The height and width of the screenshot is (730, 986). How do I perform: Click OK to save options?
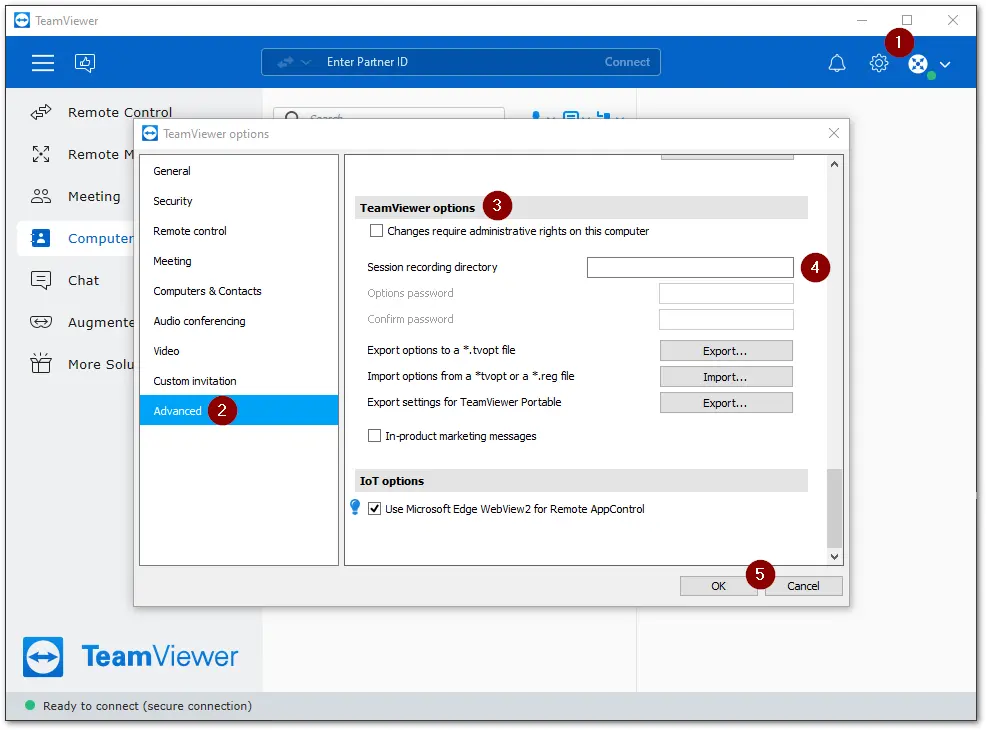[718, 586]
